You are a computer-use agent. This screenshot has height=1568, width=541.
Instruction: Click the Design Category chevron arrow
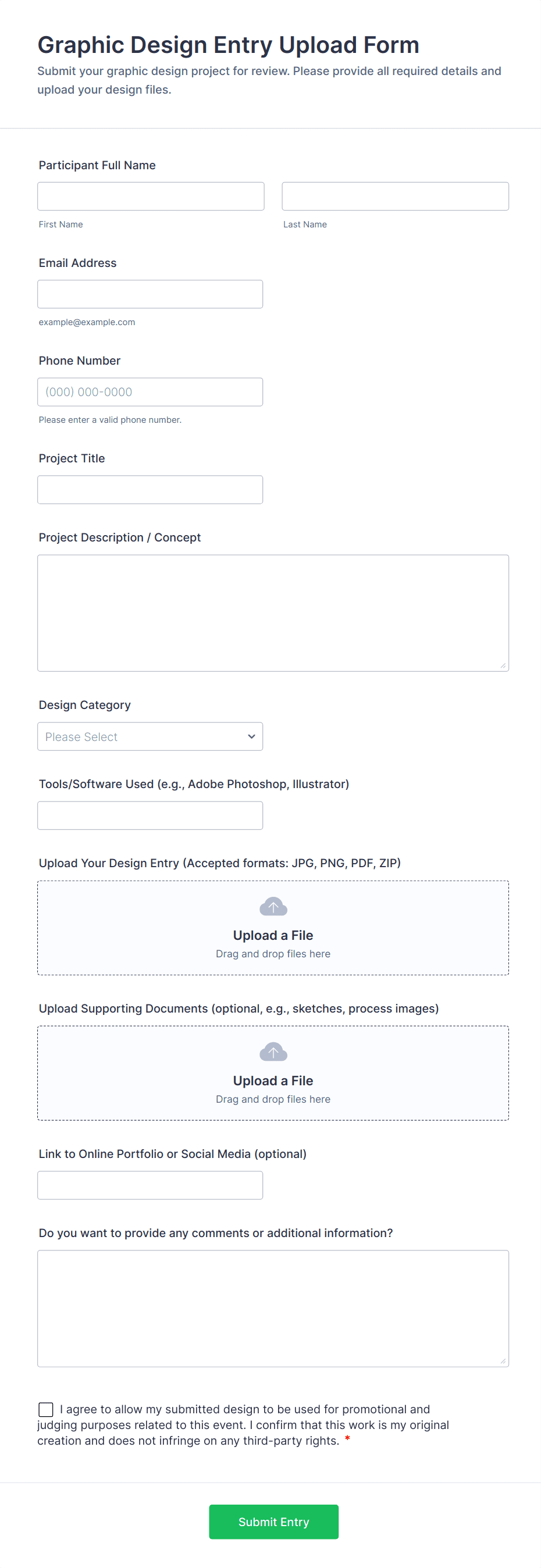251,736
